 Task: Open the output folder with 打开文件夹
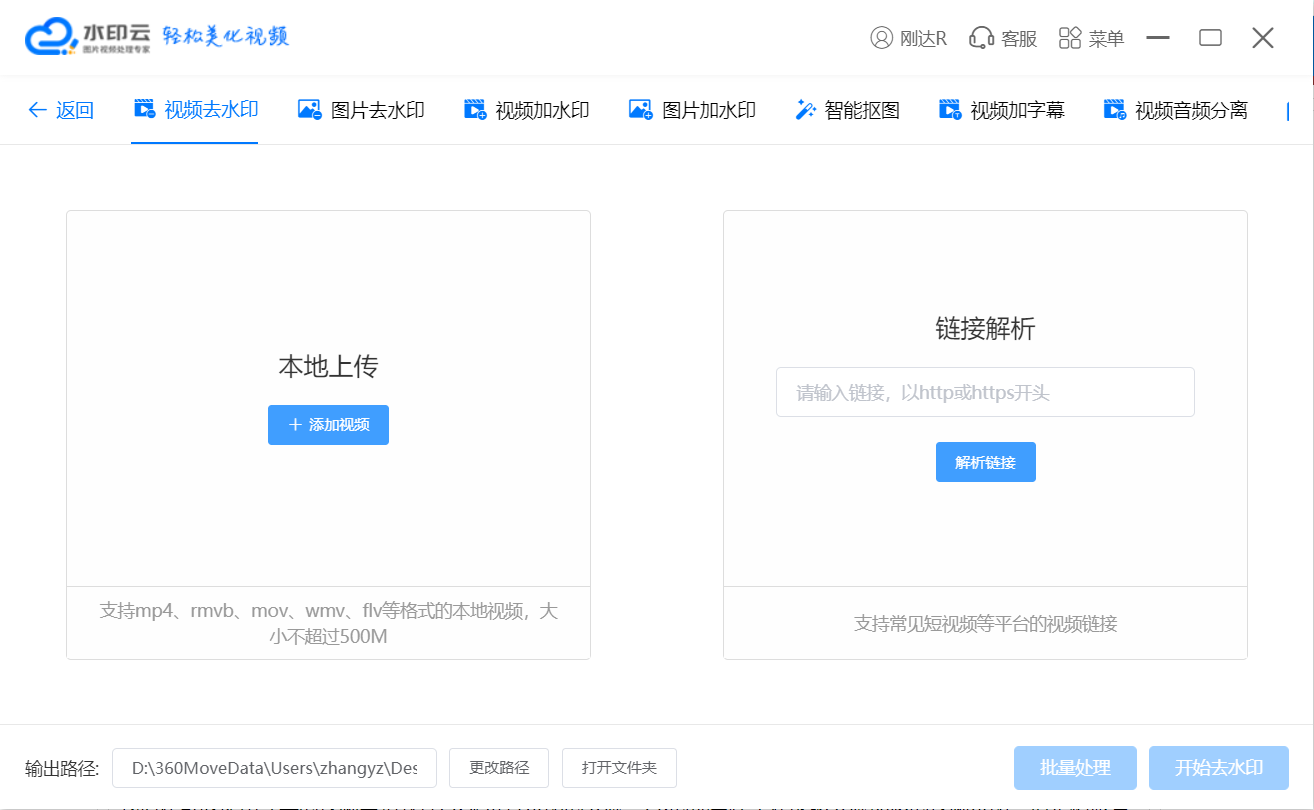619,768
